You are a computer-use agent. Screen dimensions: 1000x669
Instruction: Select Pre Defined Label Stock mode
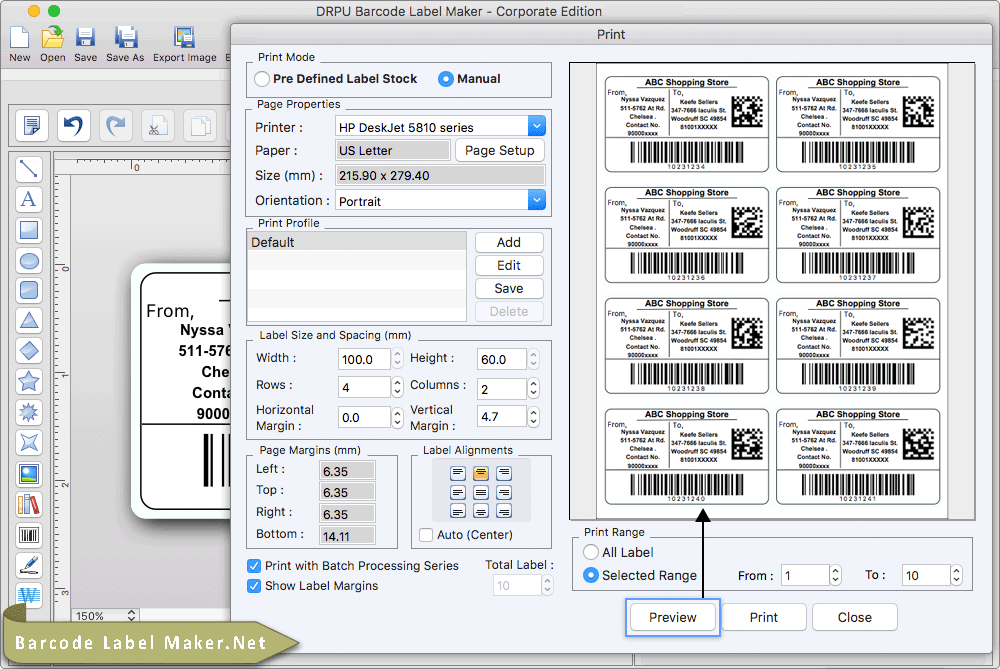click(262, 79)
